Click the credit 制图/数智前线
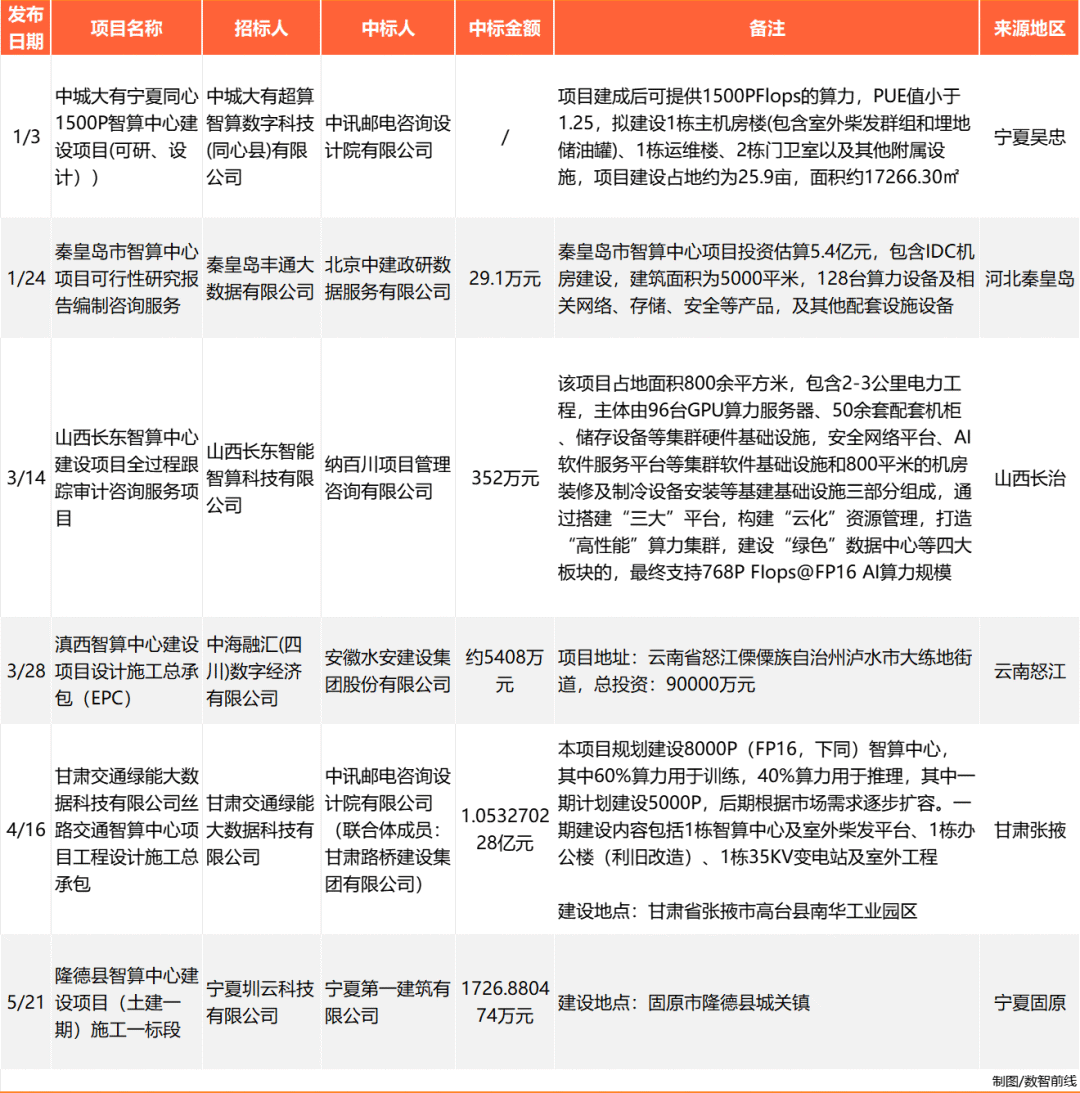Screen dimensions: 1080x1093 (1034, 1080)
